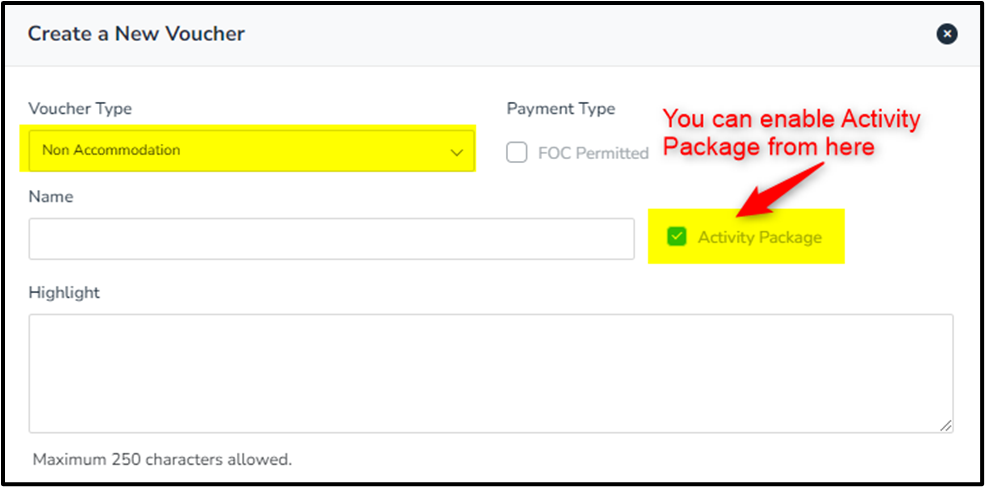This screenshot has height=487, width=985.
Task: Open the Voucher Type combo box
Action: 250,151
